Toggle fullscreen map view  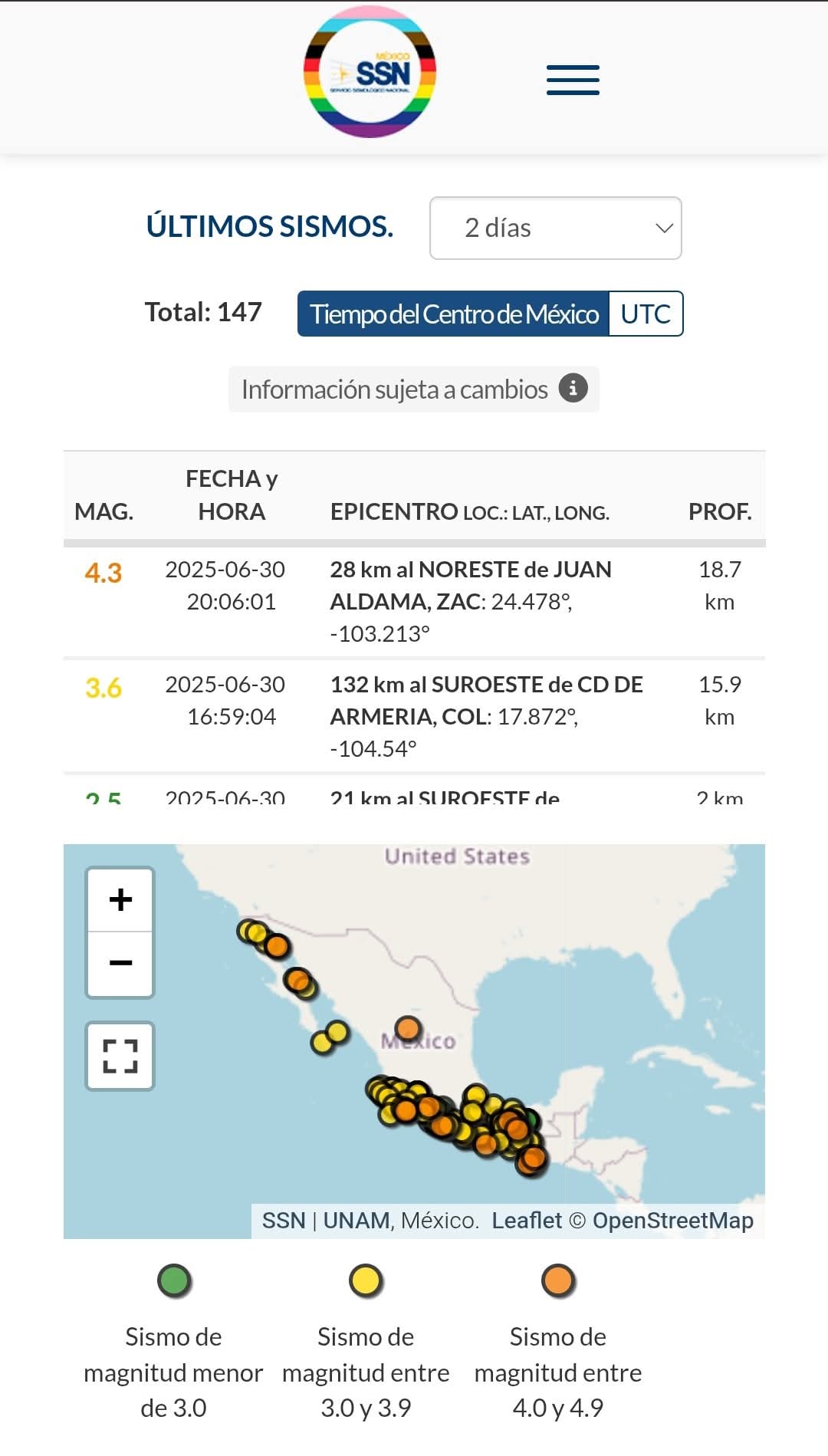(120, 1056)
